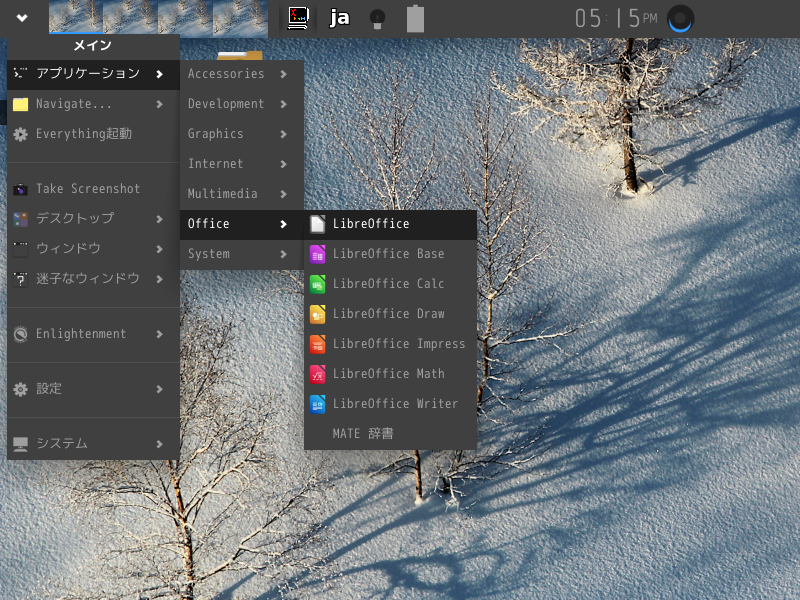Screen dimensions: 800x600
Task: Click the 'Internet' category label
Action: click(x=215, y=164)
